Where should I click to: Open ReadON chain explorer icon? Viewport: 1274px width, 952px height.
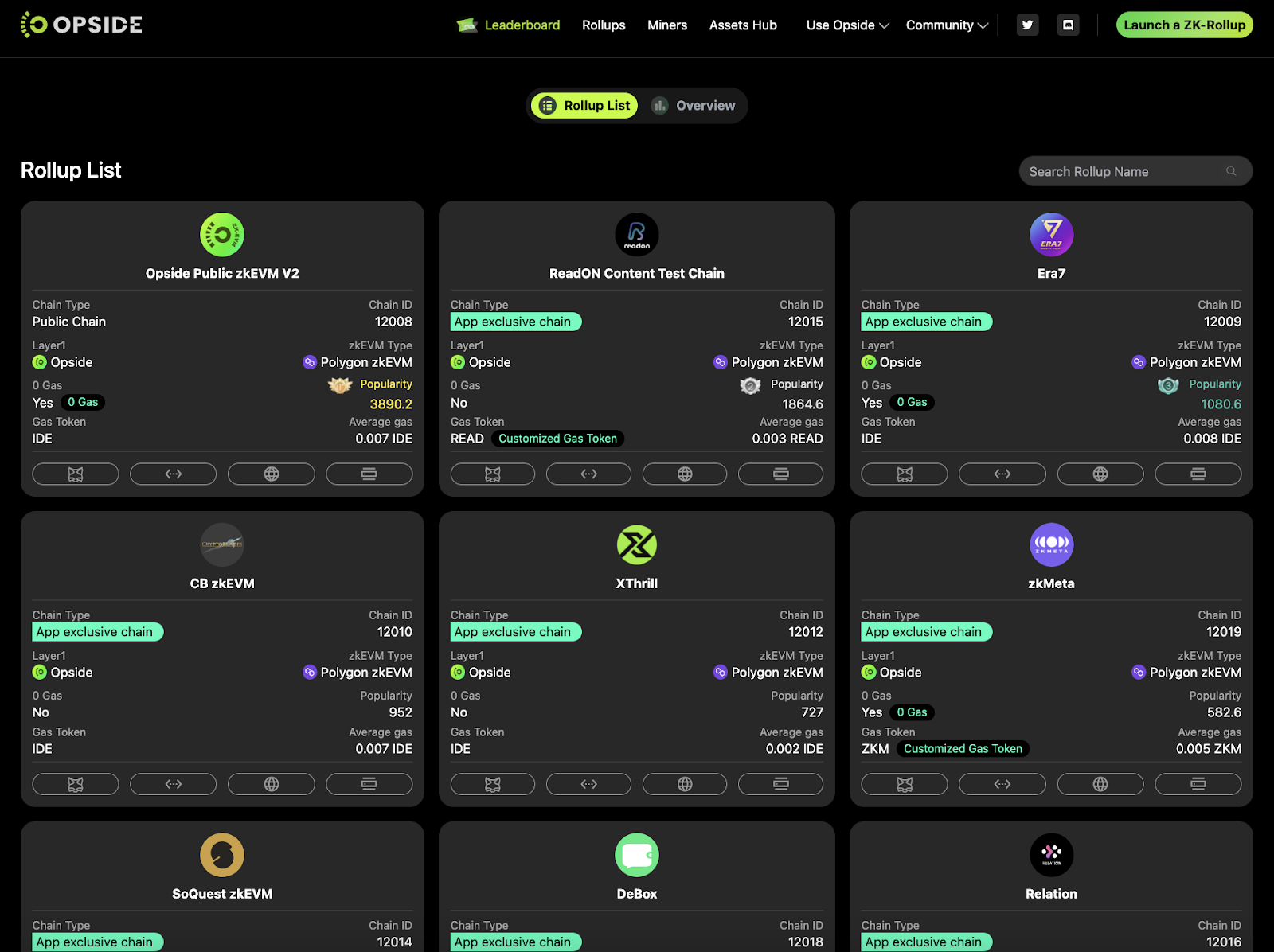781,474
